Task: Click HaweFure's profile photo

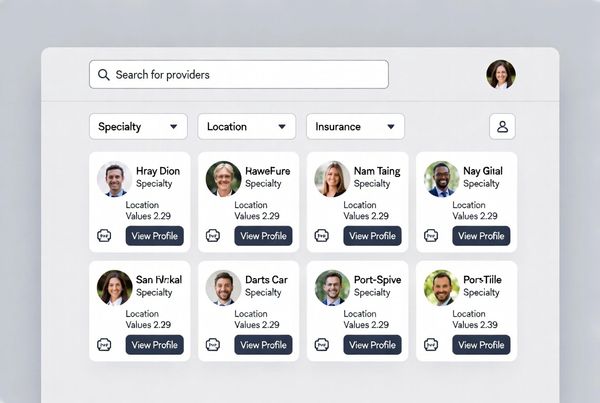Action: [223, 179]
